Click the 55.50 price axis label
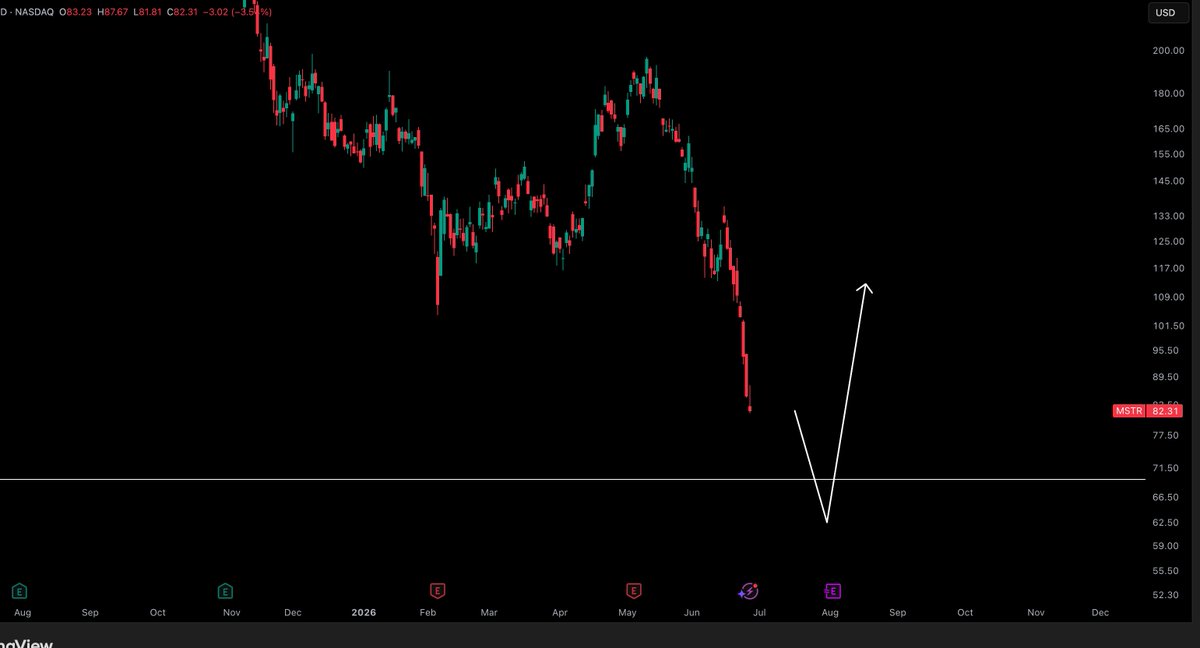Viewport: 1200px width, 648px height. (x=1166, y=571)
